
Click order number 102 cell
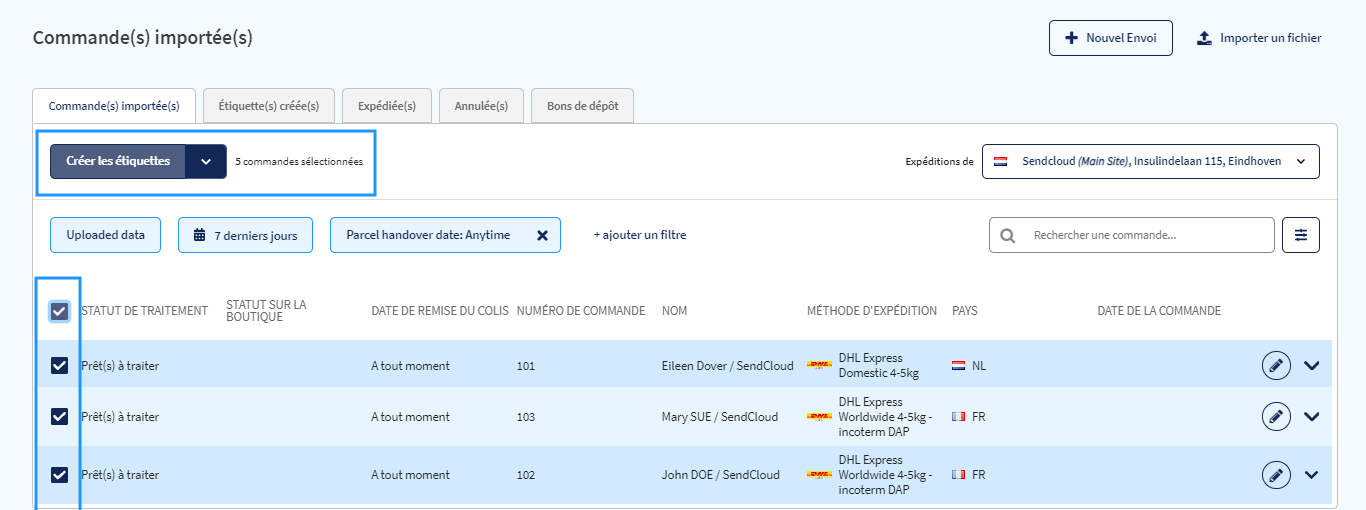tap(526, 475)
